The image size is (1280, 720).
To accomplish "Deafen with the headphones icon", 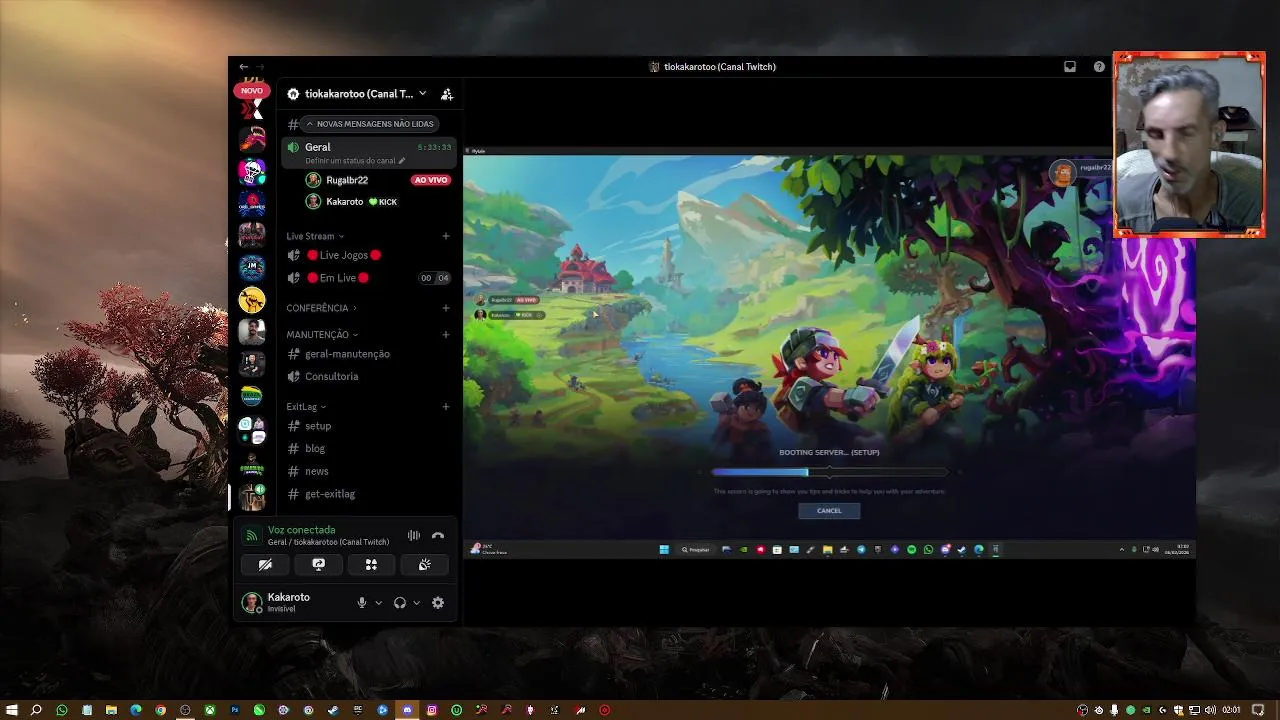I will 400,603.
